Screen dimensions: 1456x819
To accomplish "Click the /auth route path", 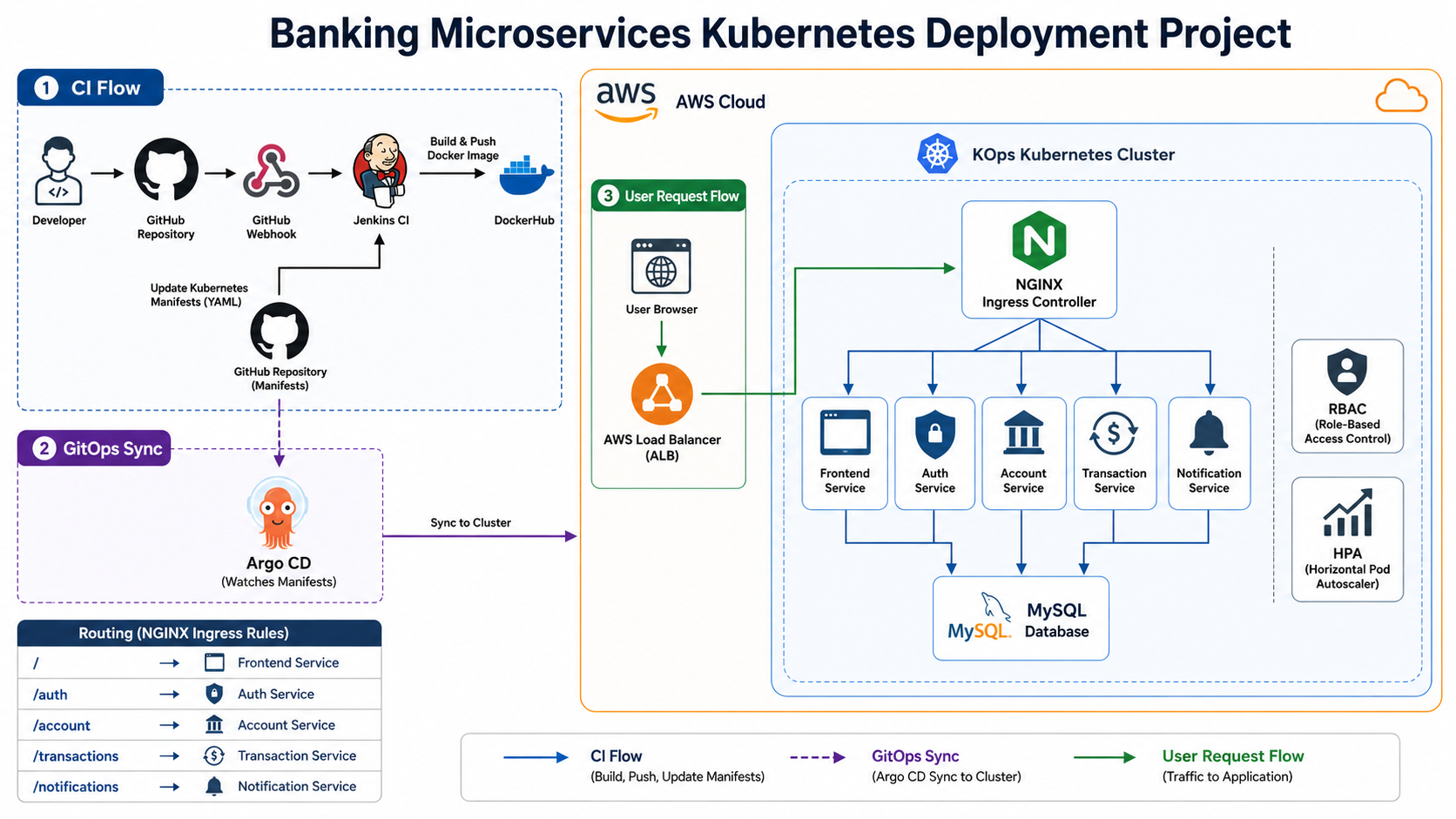I will click(x=51, y=695).
